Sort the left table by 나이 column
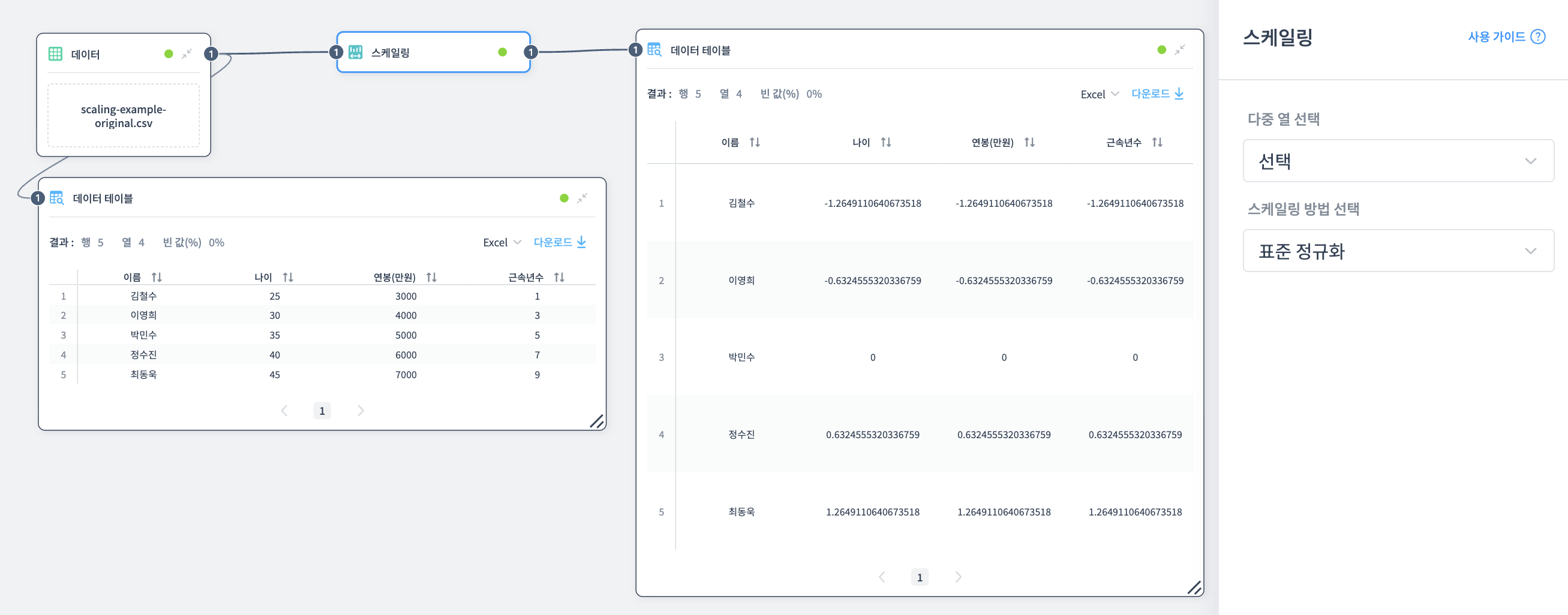 coord(288,278)
